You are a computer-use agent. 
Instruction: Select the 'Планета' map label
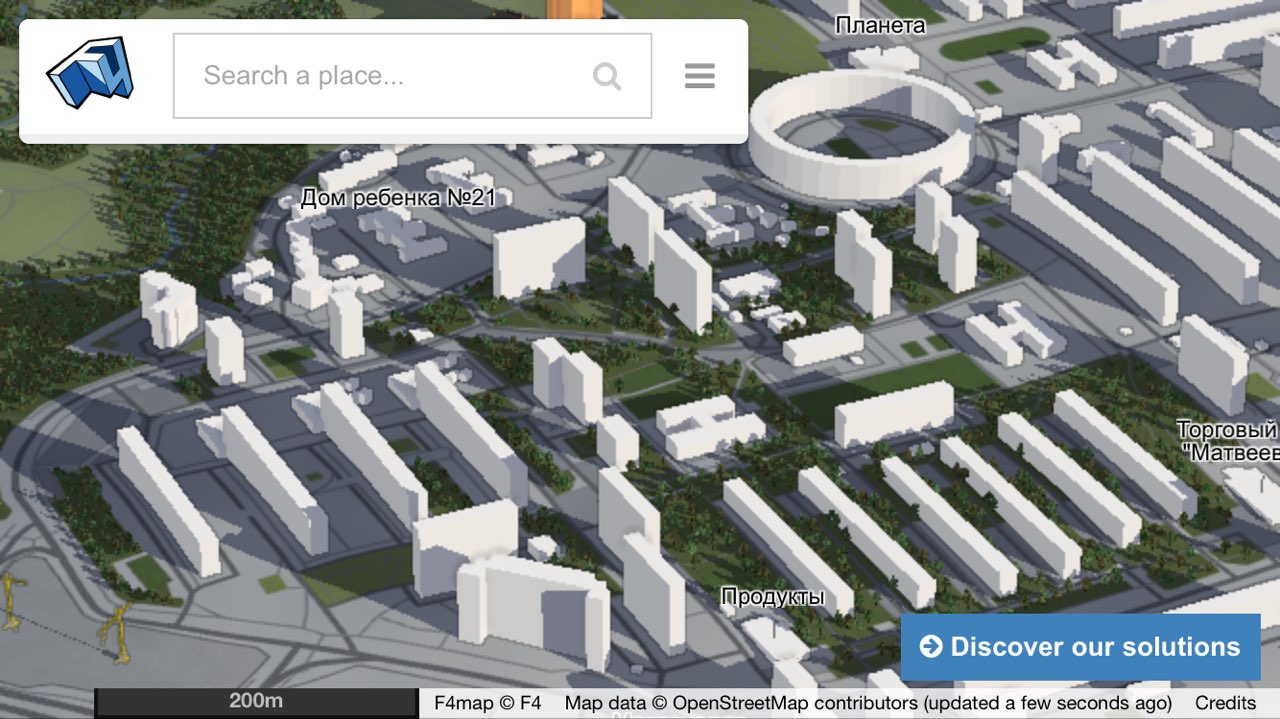click(880, 26)
